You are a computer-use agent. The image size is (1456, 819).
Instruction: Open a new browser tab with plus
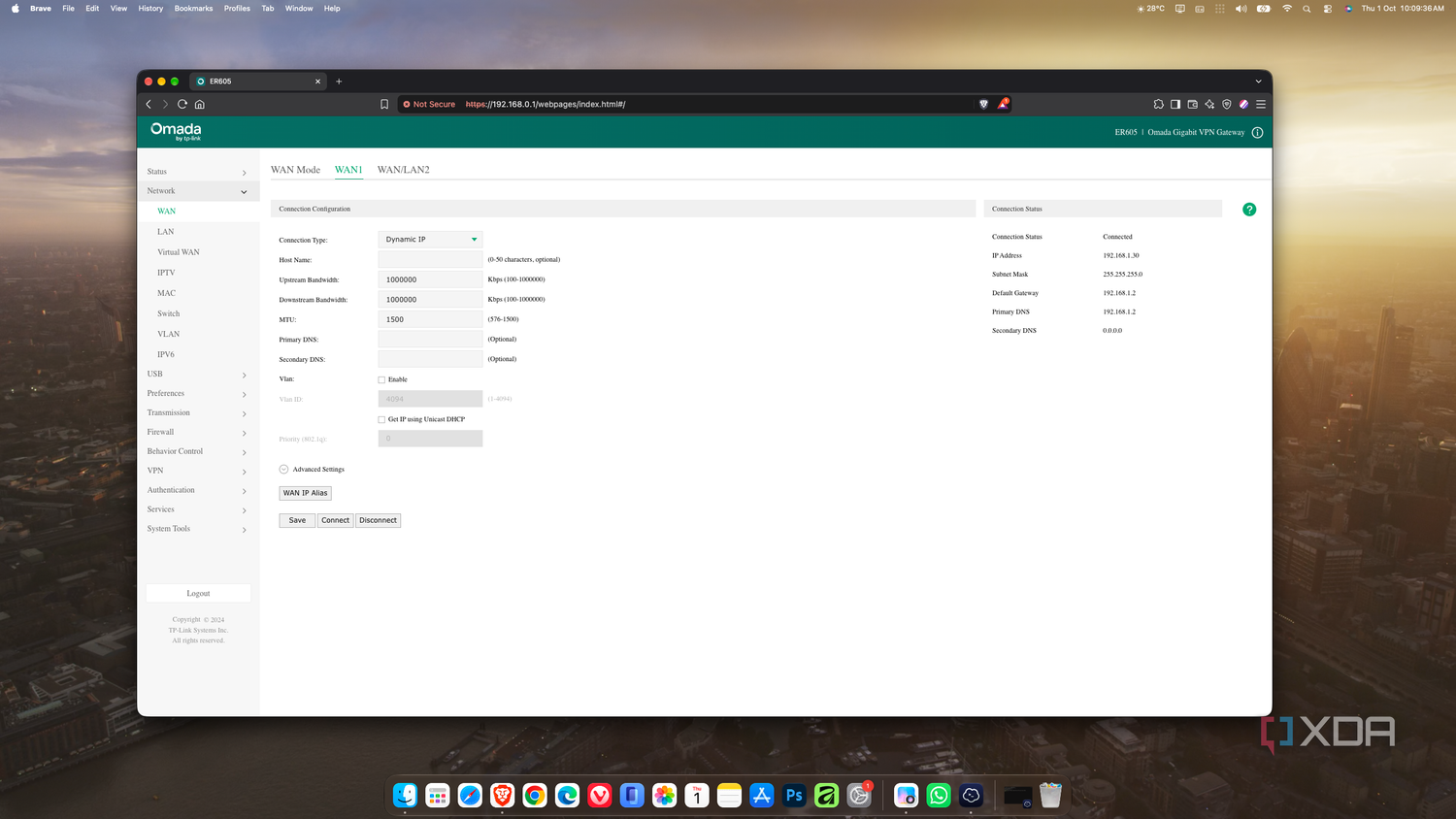[x=339, y=82]
